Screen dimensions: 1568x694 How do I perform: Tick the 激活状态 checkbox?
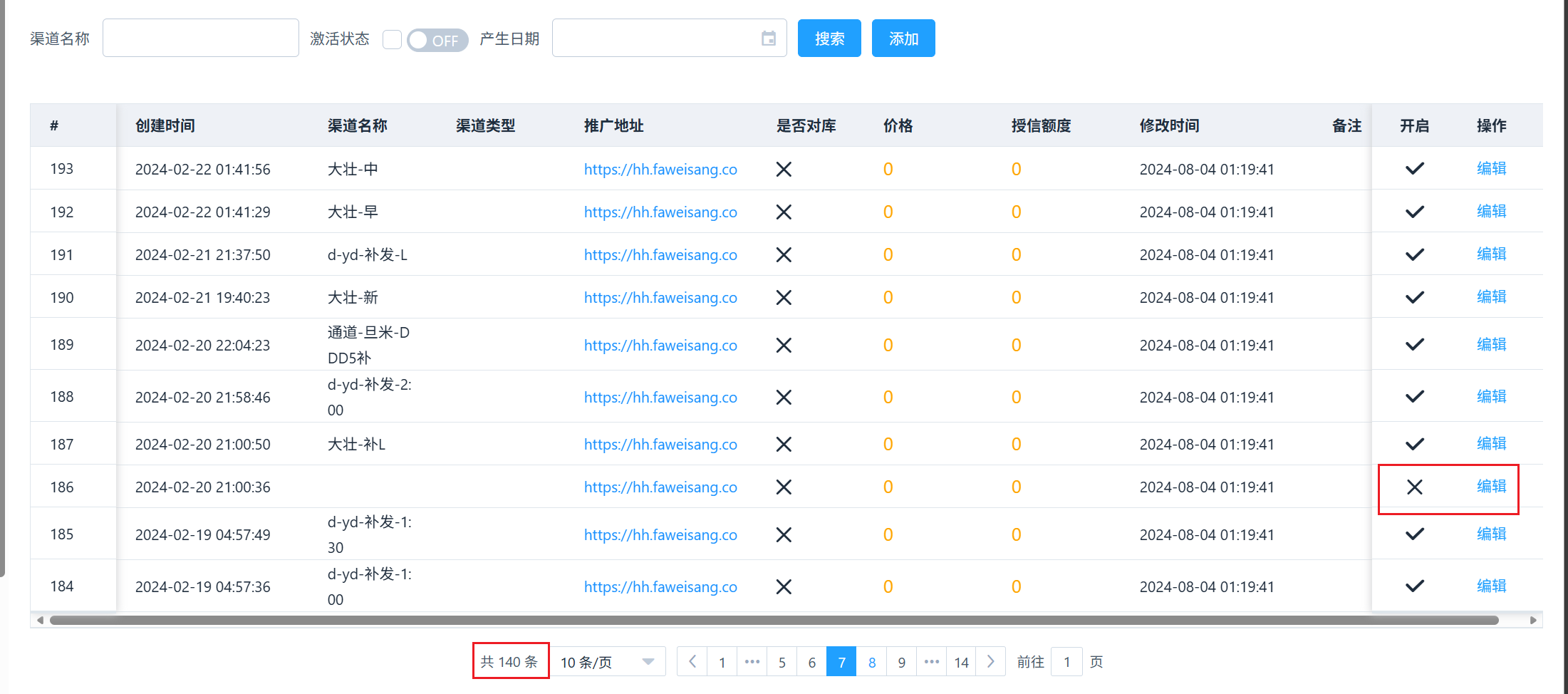392,39
